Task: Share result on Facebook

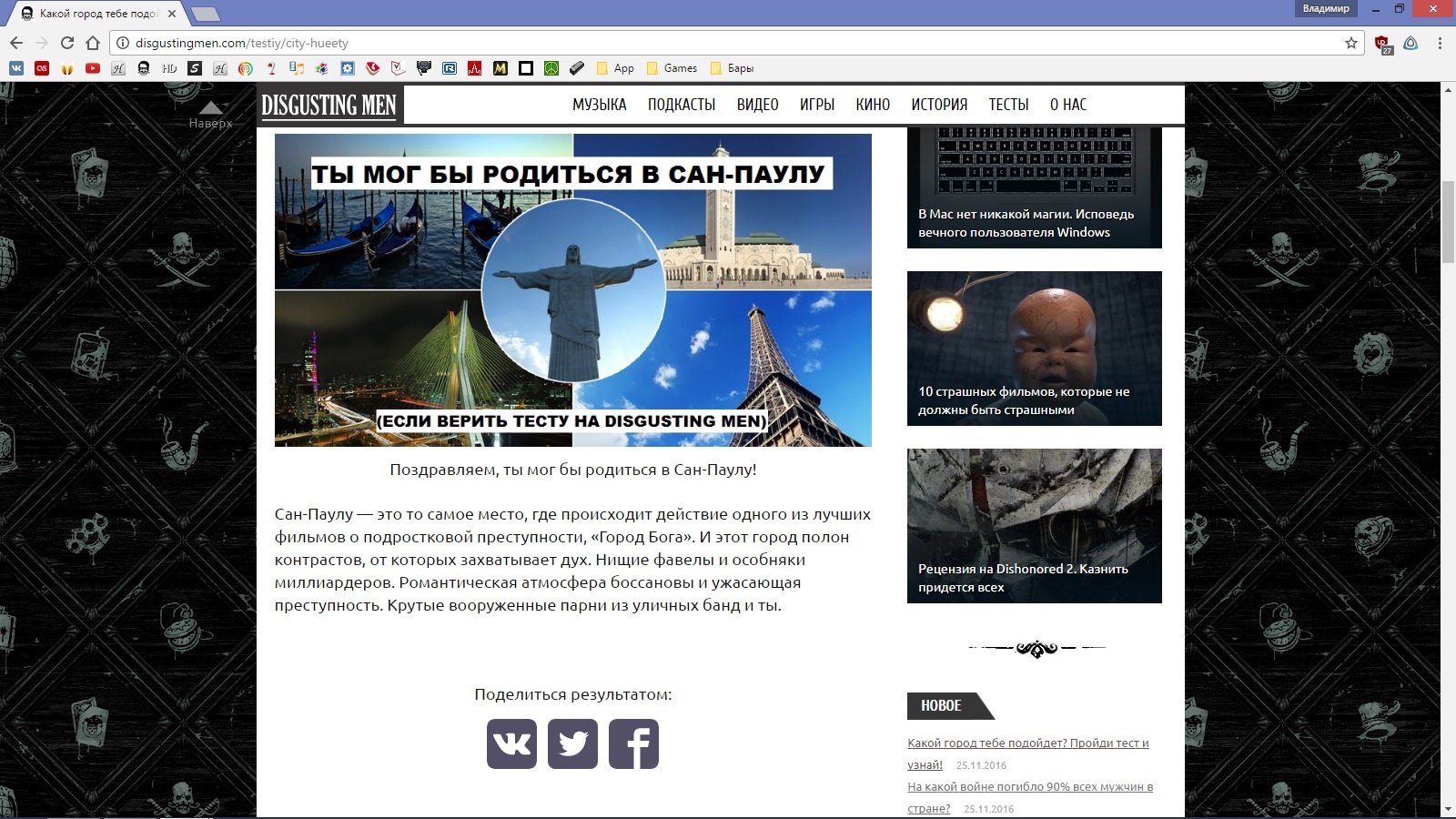Action: pyautogui.click(x=633, y=743)
